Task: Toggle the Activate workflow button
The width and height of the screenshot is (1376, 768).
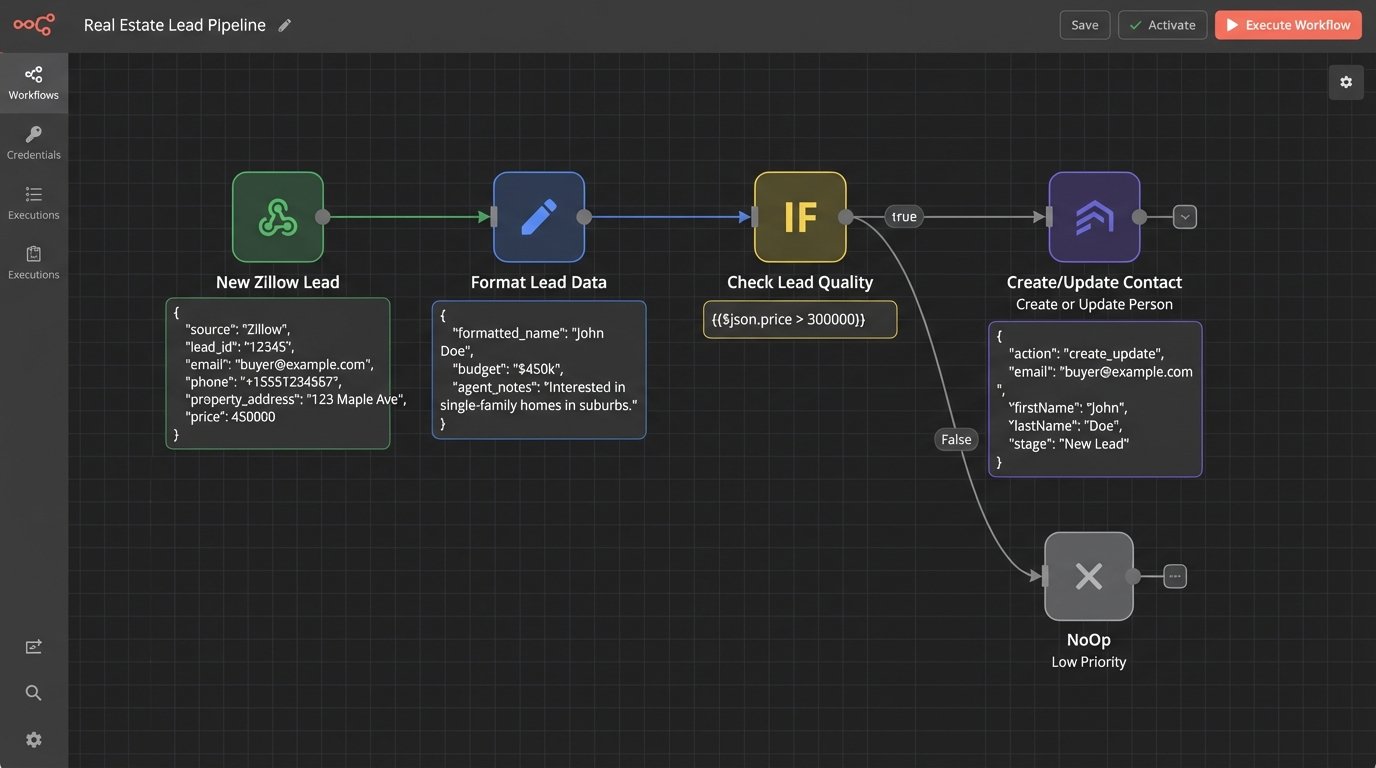Action: (1162, 25)
